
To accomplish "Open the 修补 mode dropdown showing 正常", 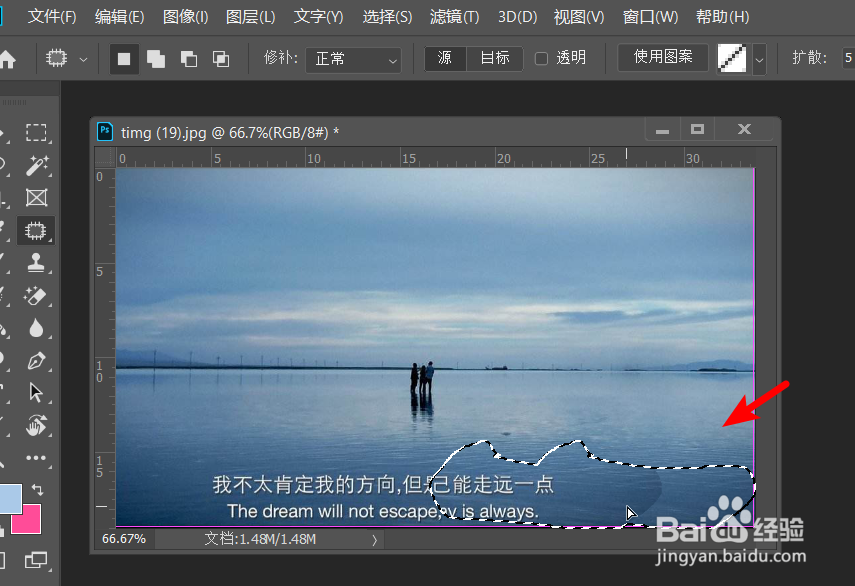I will tap(353, 60).
